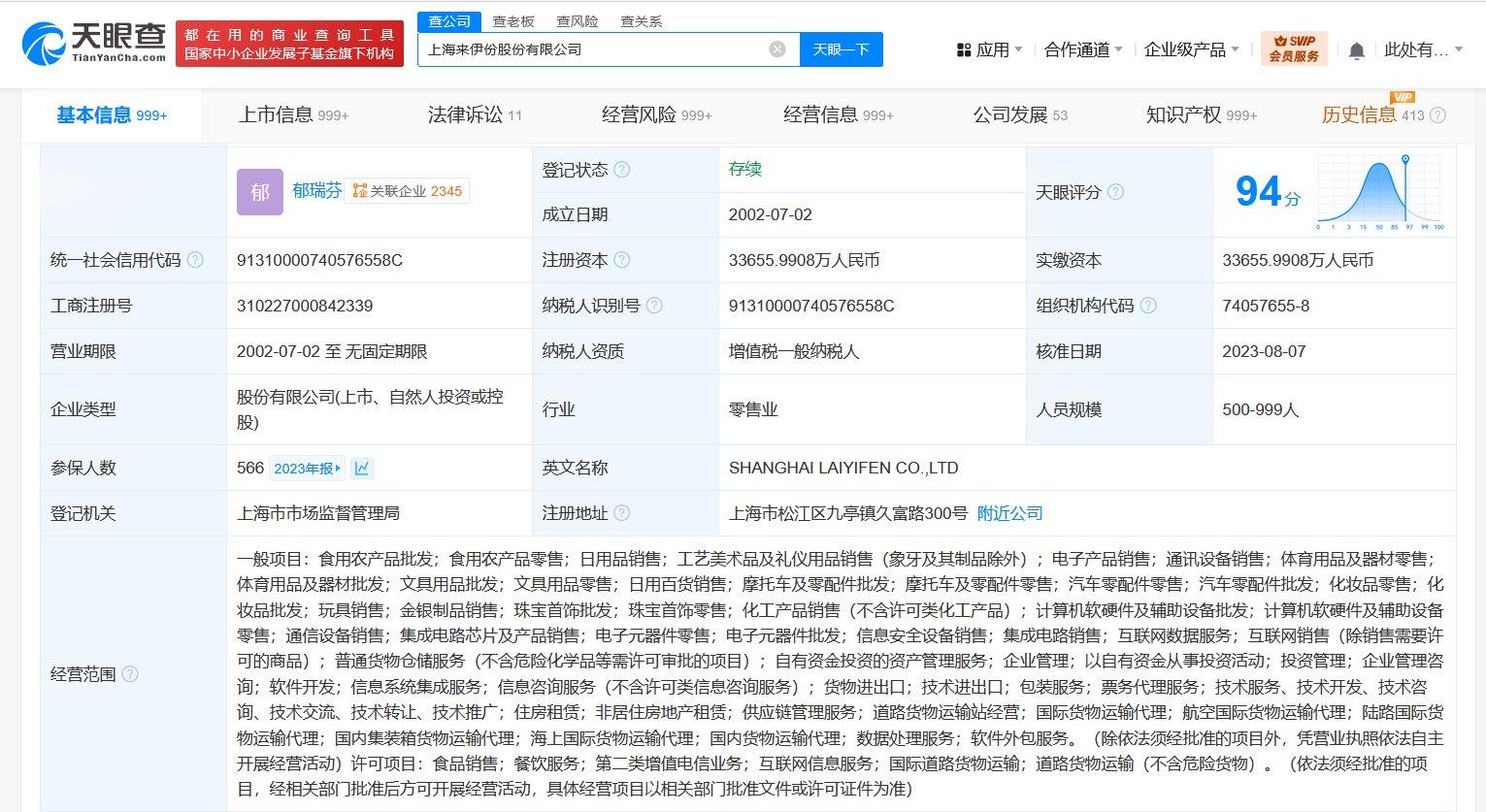Open the notification bell

click(1357, 49)
